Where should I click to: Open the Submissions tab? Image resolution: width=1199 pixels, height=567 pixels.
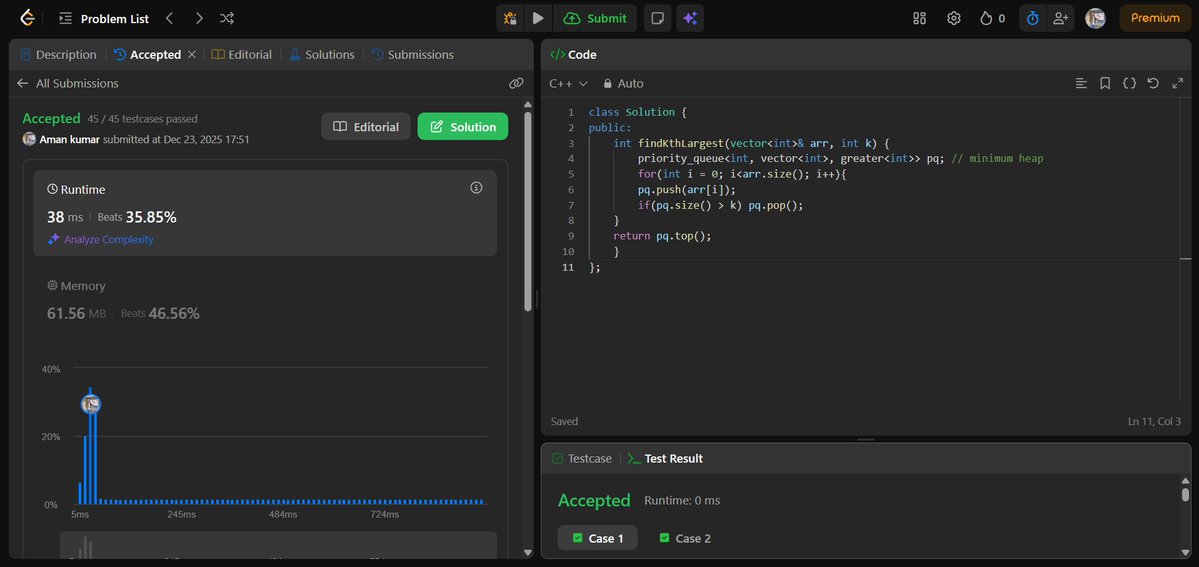point(412,54)
